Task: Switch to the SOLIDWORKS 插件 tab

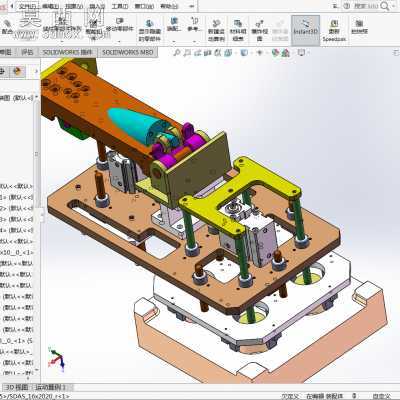Action: tap(68, 52)
